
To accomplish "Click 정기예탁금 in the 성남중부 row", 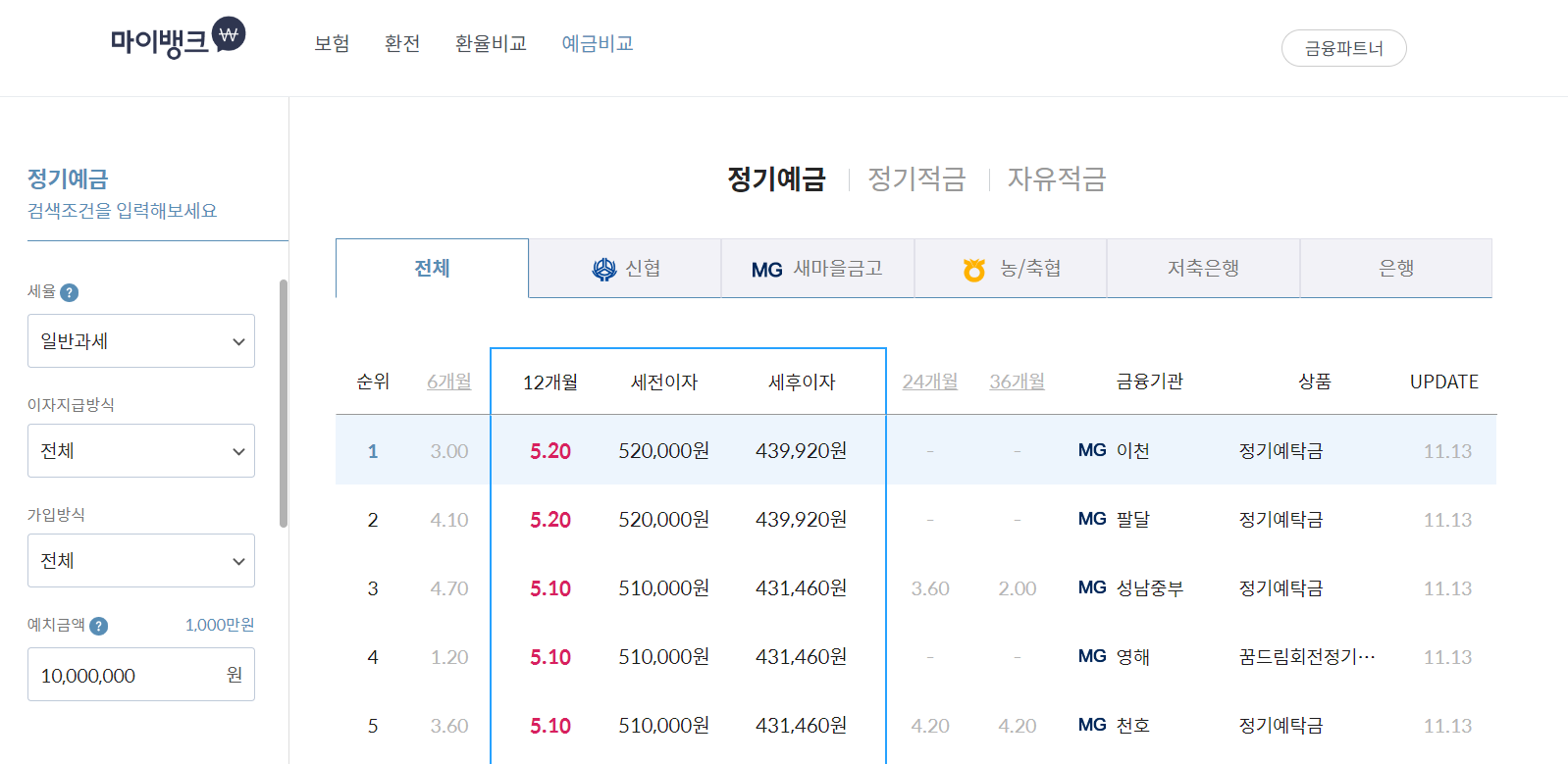I will pos(1281,587).
